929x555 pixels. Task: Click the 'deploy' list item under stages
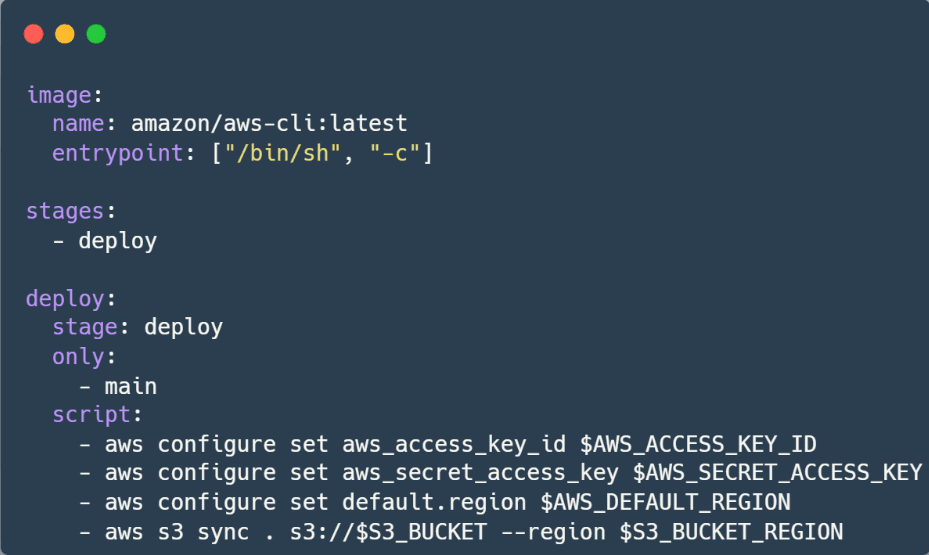(117, 241)
